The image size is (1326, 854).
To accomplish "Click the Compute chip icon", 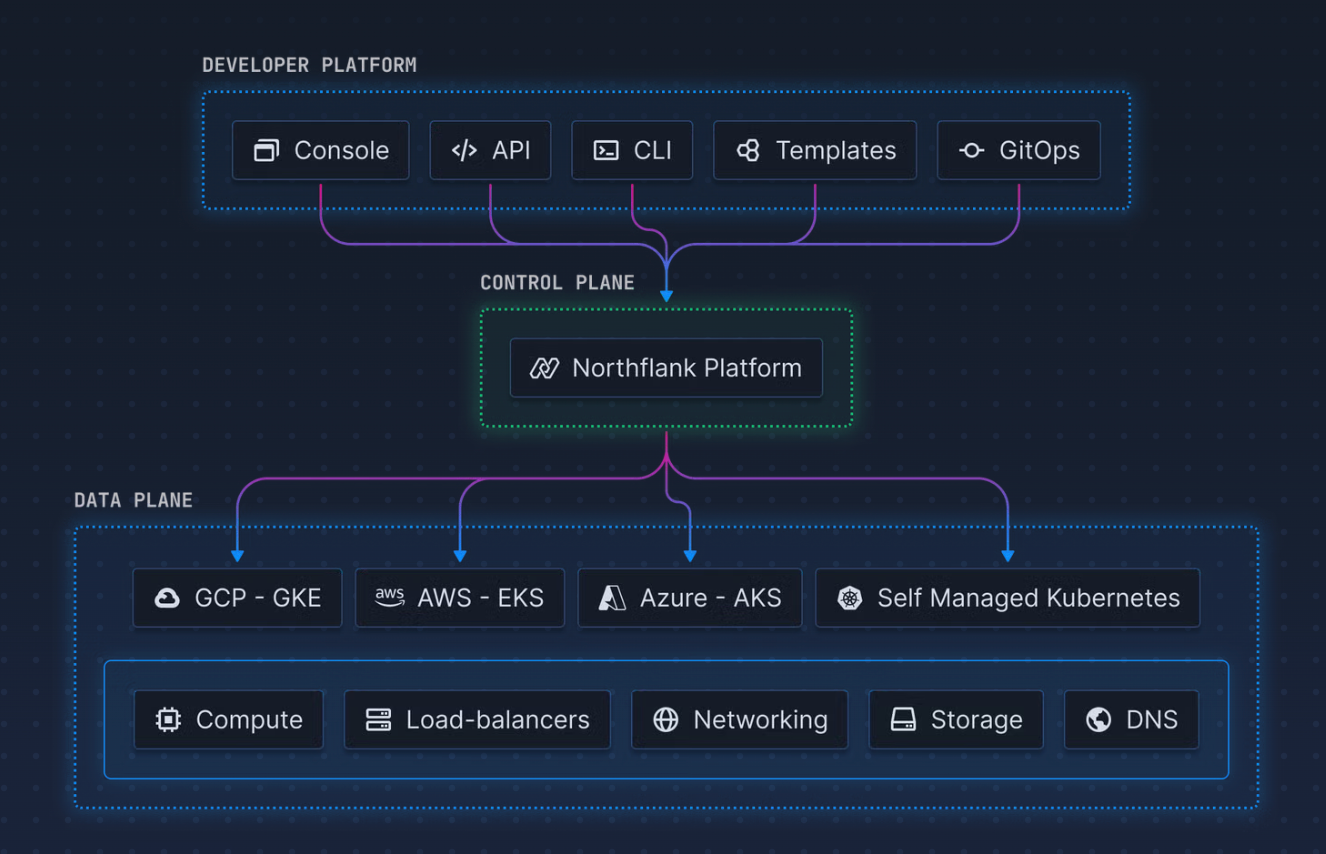I will (168, 720).
